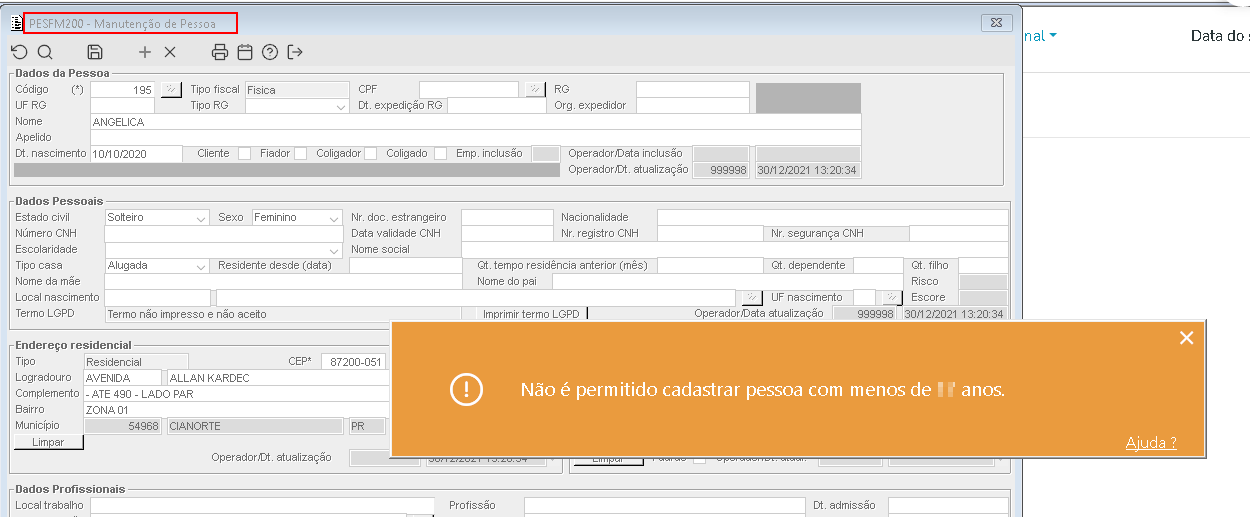Click lookup button beside UF nascimento field
The width and height of the screenshot is (1250, 517).
(x=892, y=297)
